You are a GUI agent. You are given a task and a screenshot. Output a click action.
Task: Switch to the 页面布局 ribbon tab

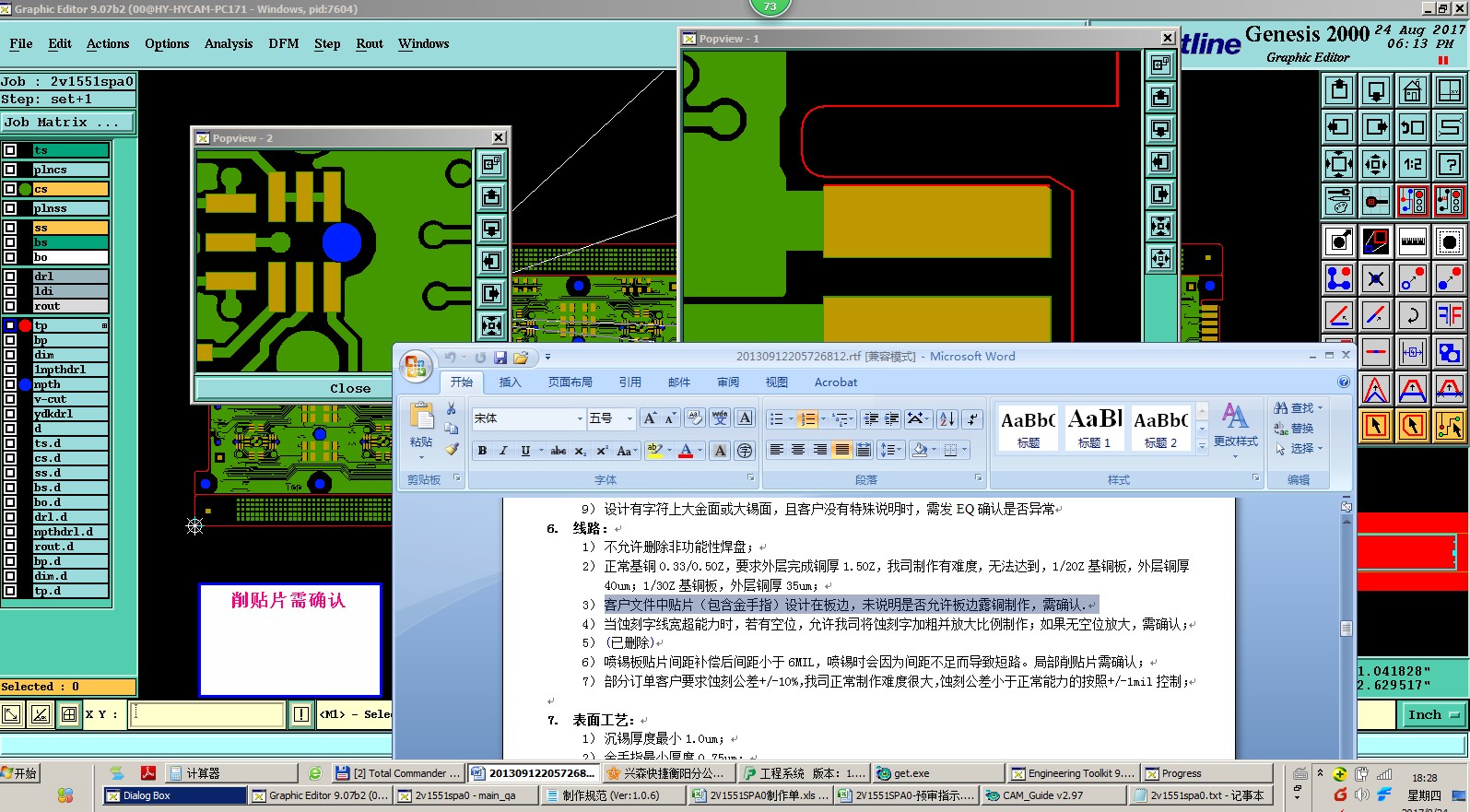coord(570,382)
